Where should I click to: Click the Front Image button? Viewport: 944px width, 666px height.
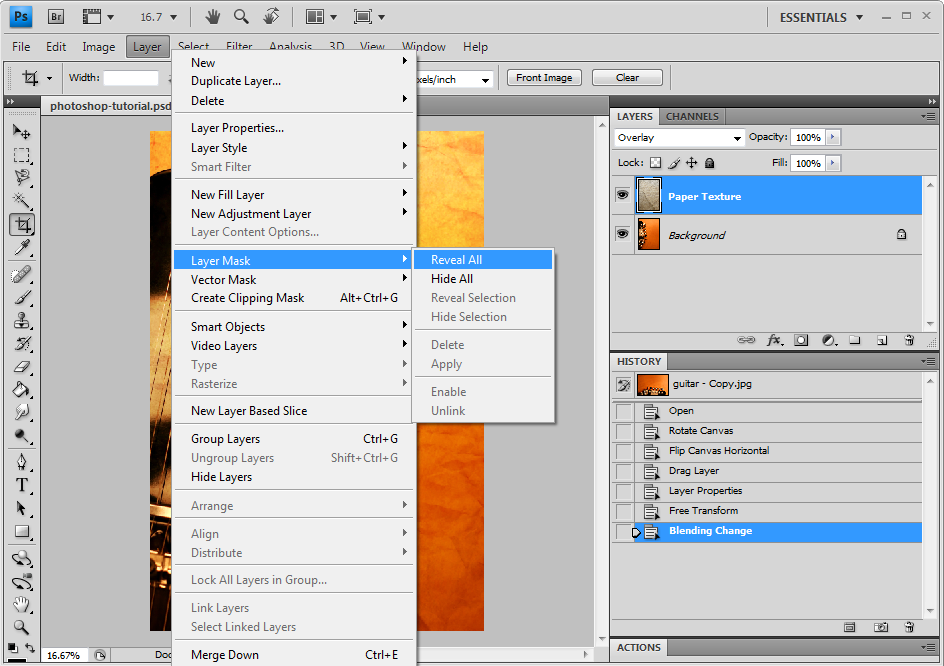544,78
